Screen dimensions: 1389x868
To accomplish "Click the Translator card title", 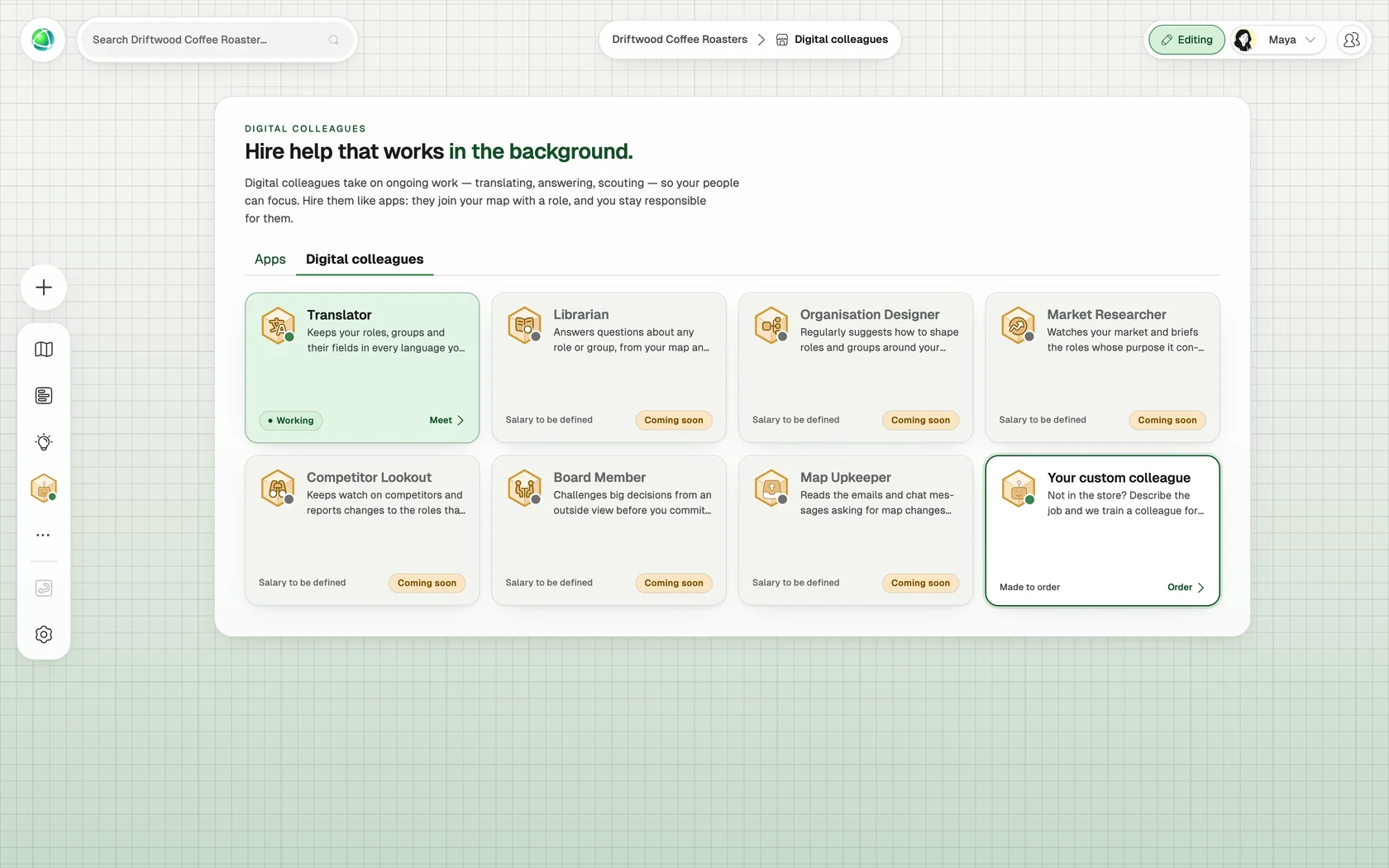I will pyautogui.click(x=339, y=315).
